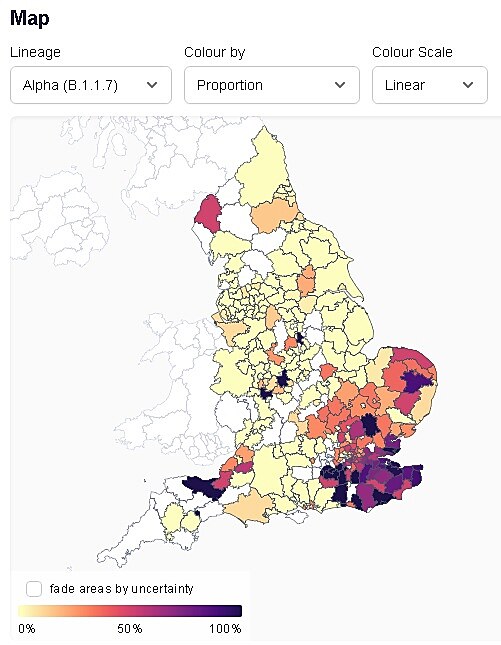Select the dark Kent region in southeast corner
This screenshot has width=501, height=645.
click(411, 476)
